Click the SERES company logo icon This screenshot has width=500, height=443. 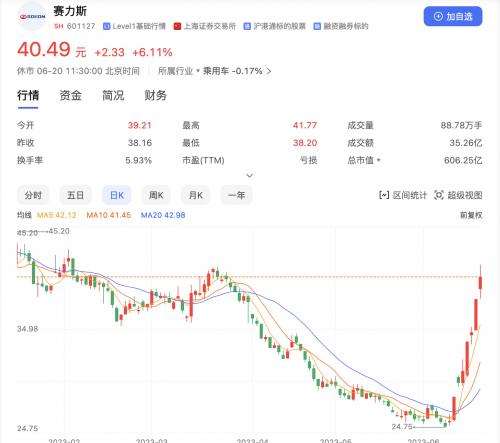coord(32,16)
